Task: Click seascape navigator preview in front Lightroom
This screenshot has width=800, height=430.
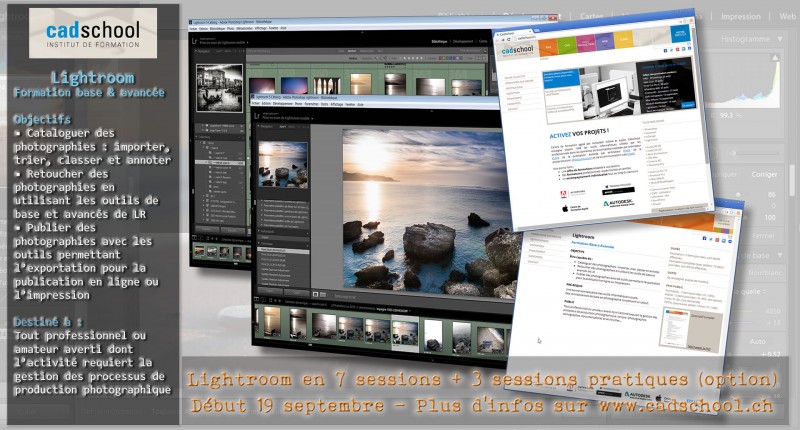Action: 283,165
